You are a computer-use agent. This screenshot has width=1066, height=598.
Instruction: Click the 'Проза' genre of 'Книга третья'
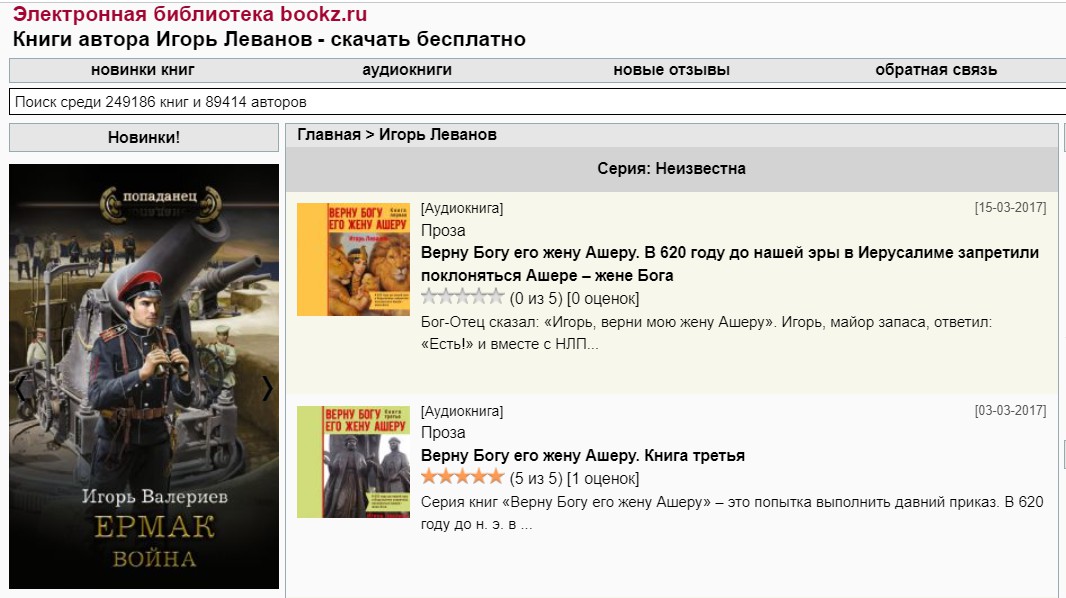[443, 432]
